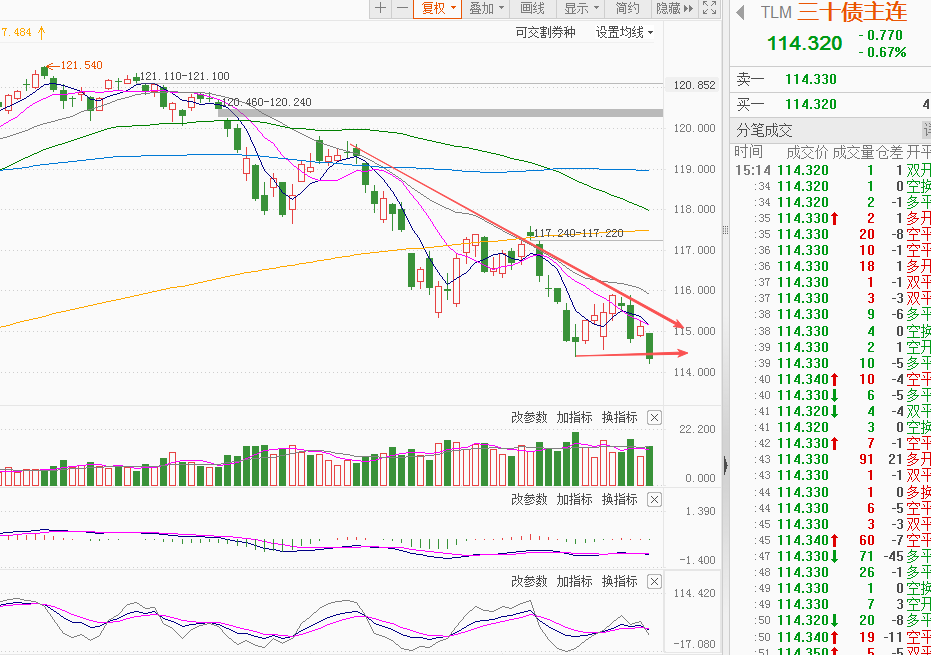Image resolution: width=931 pixels, height=655 pixels.
Task: Click 改参数 in the MACD panel
Action: coord(528,499)
